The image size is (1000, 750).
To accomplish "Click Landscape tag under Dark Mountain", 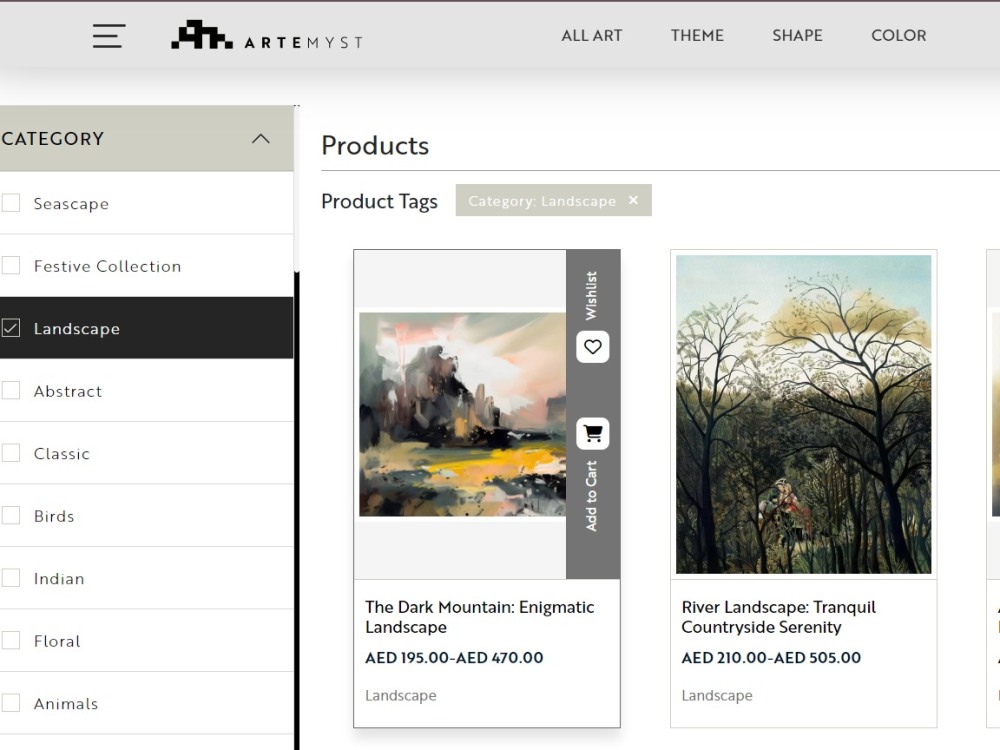I will tap(401, 695).
